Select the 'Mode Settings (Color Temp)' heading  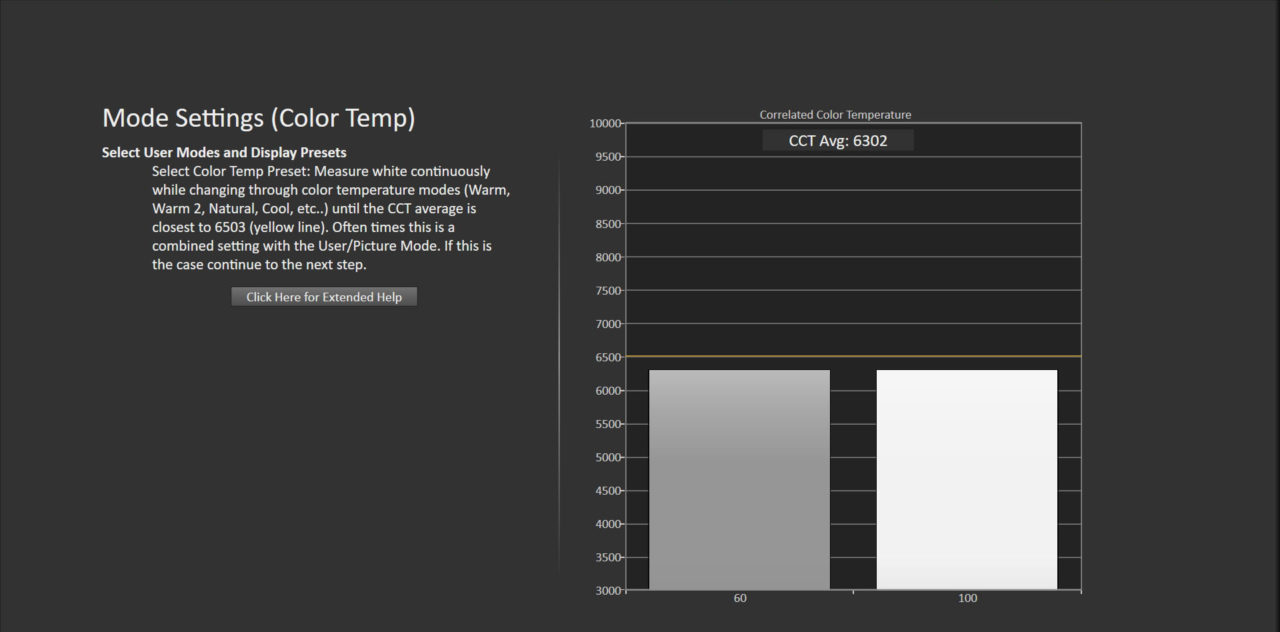pos(258,118)
